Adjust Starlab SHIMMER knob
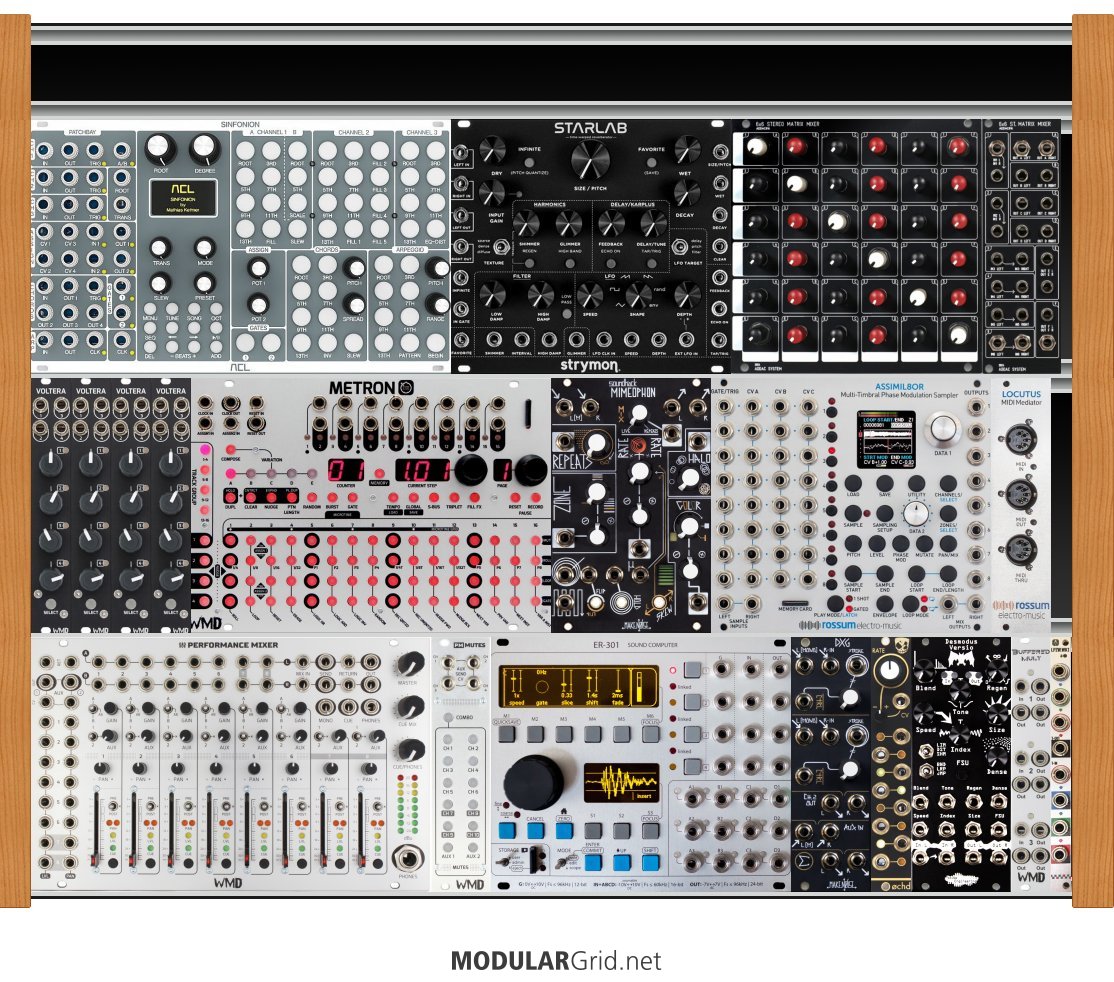The width and height of the screenshot is (1114, 982). click(526, 225)
